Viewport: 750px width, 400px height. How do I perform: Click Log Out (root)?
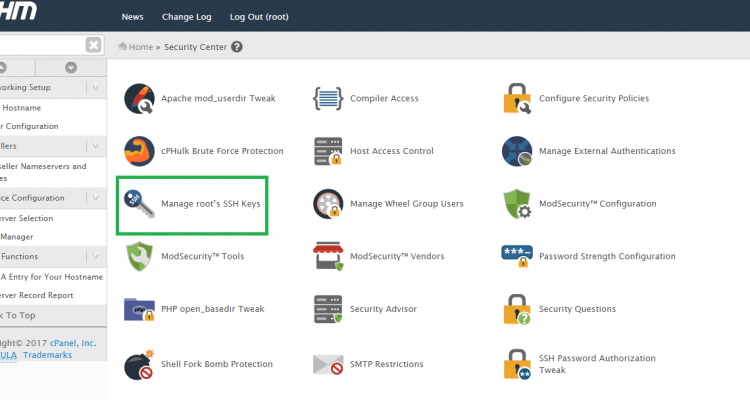(259, 17)
